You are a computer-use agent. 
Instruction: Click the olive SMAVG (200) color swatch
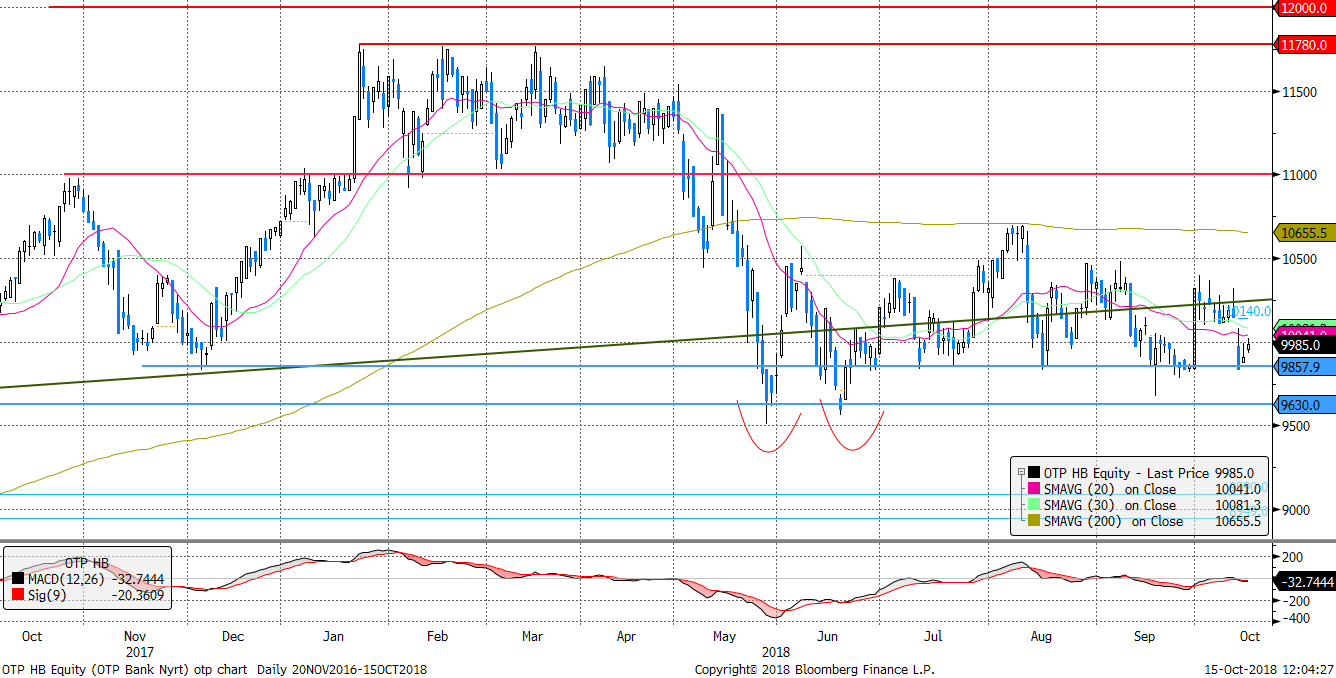1034,521
